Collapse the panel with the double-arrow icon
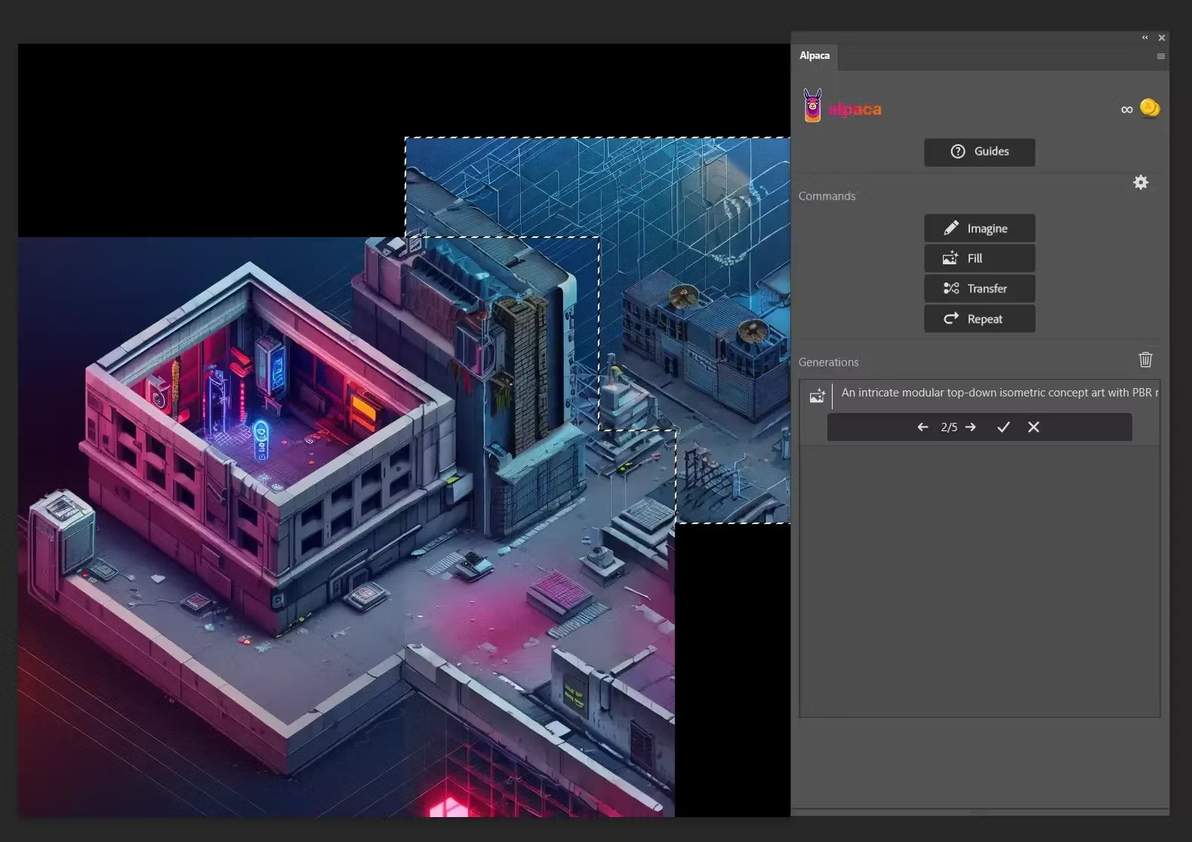1192x842 pixels. click(x=1145, y=38)
